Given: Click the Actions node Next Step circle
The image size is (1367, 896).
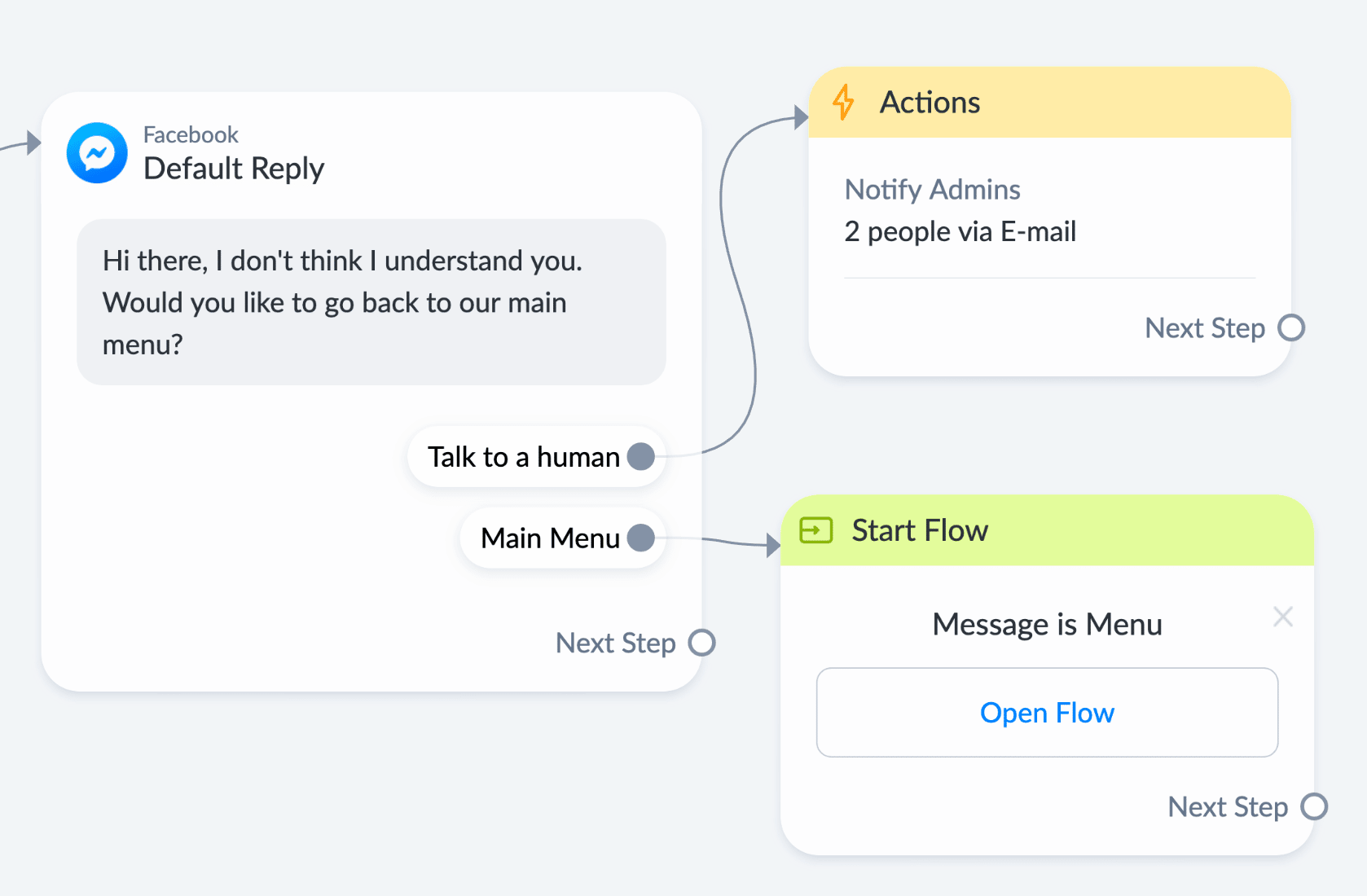Looking at the screenshot, I should [1291, 327].
